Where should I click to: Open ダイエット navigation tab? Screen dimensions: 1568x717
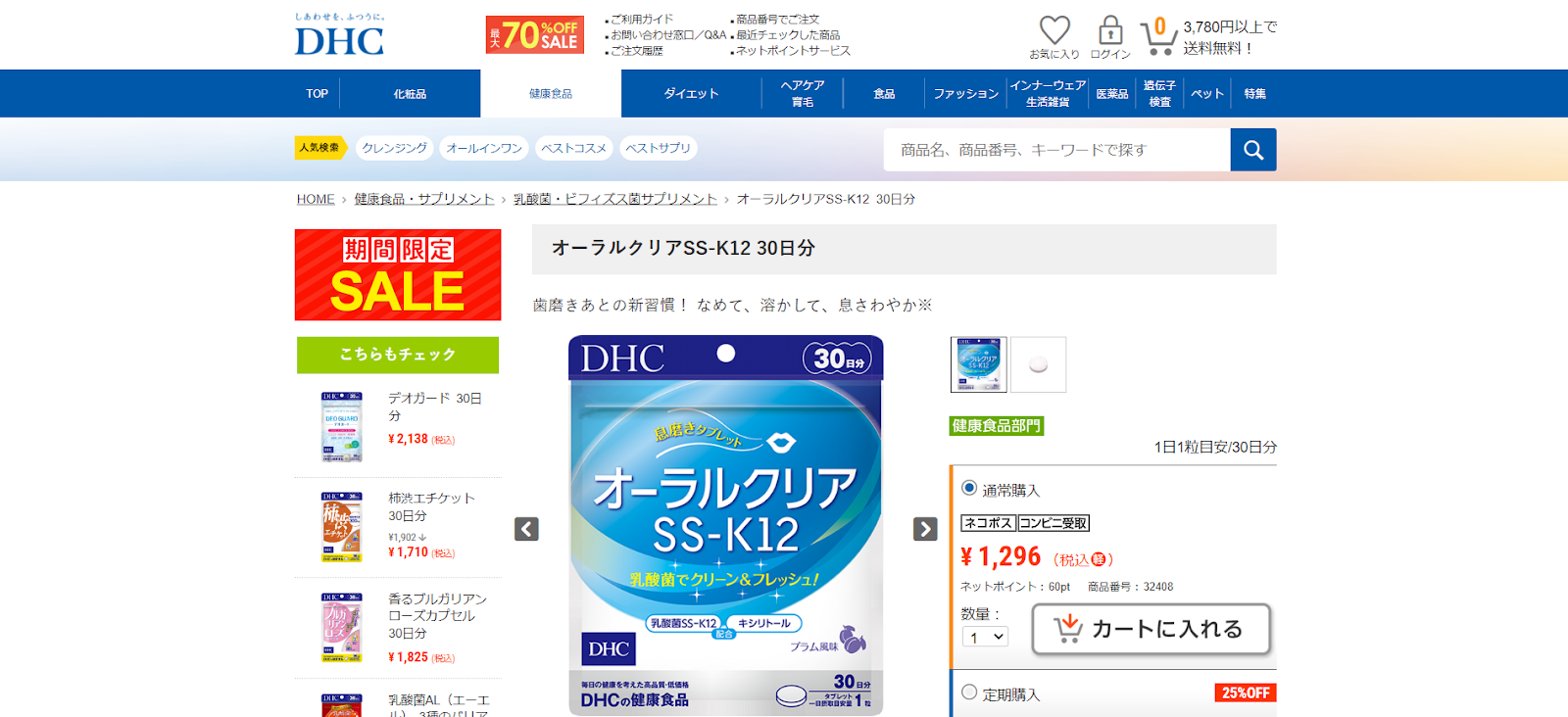(692, 94)
